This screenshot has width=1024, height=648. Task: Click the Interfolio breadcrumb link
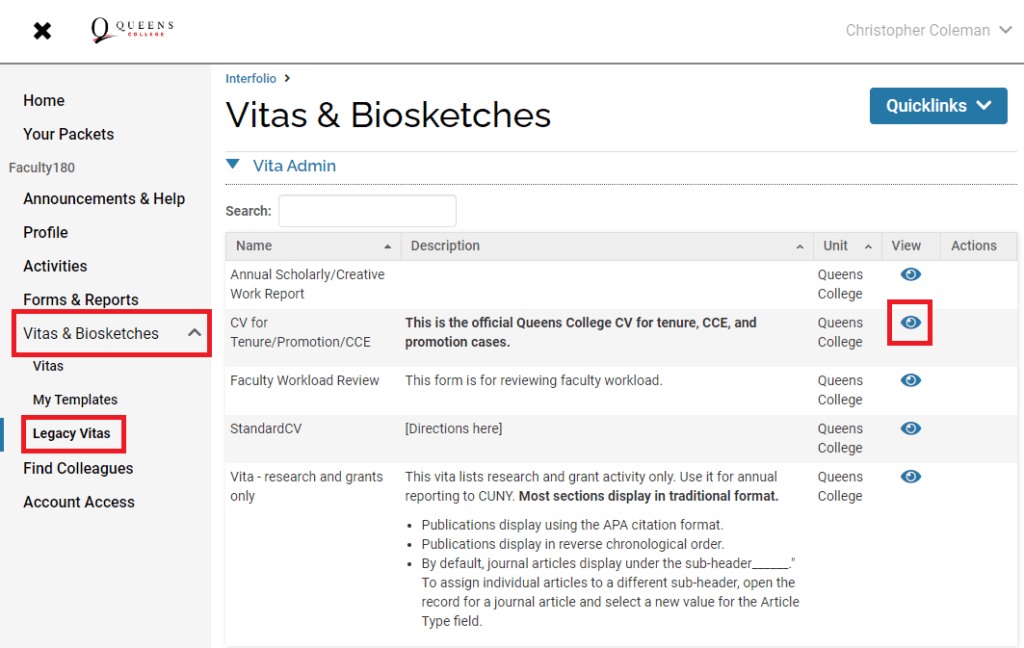tap(251, 79)
